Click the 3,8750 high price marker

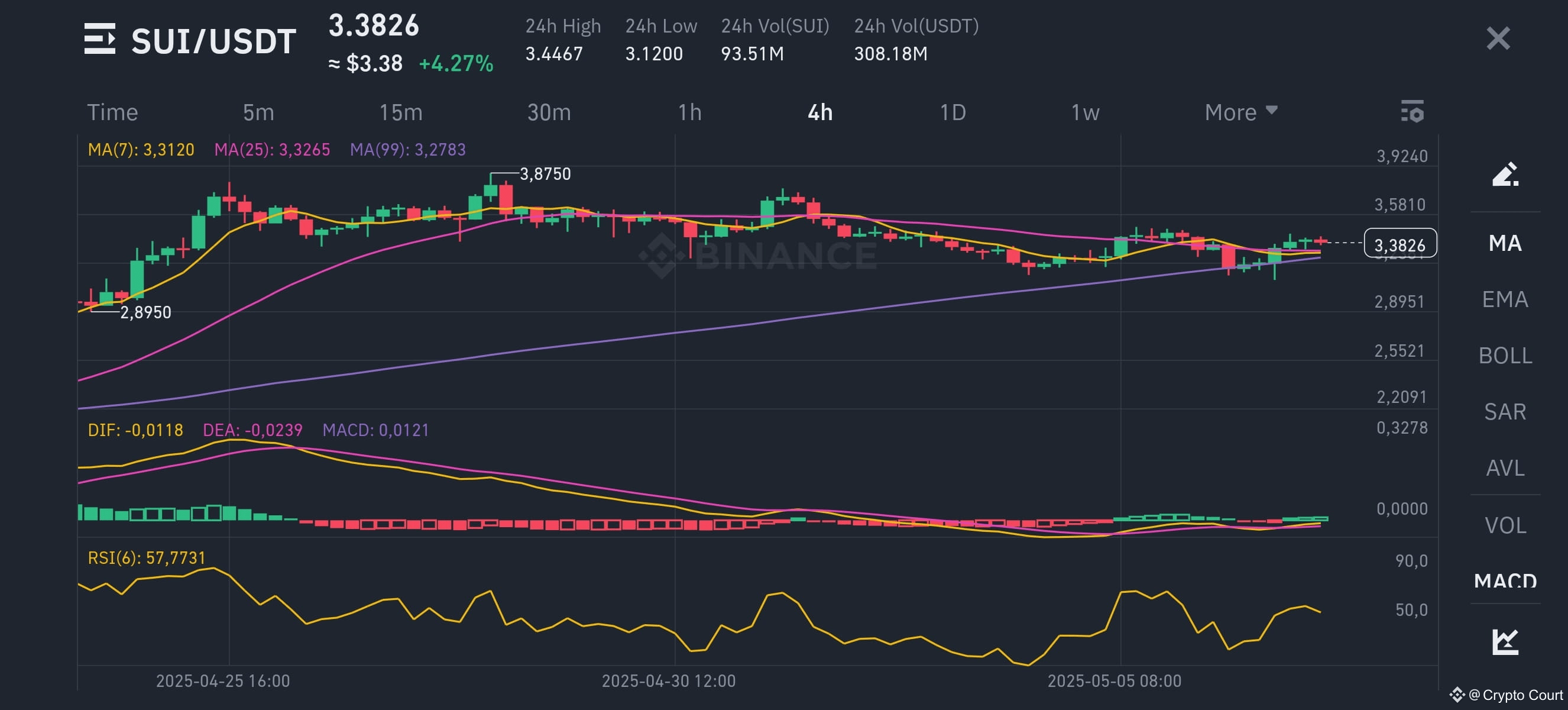pos(545,174)
